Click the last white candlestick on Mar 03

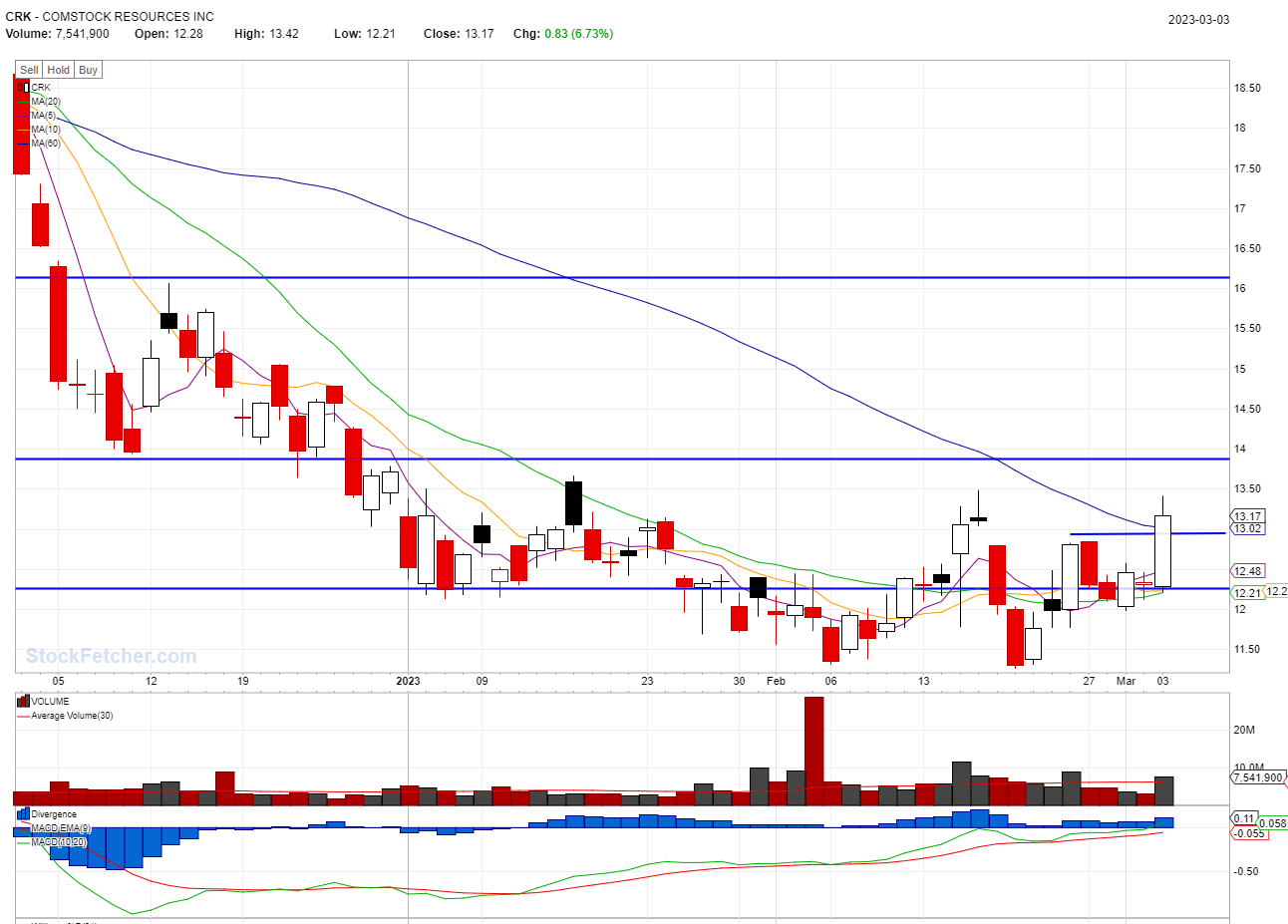(x=1162, y=551)
